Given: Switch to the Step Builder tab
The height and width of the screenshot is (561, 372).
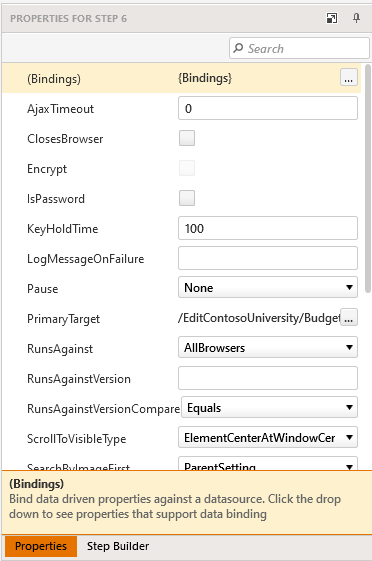Looking at the screenshot, I should (x=118, y=546).
